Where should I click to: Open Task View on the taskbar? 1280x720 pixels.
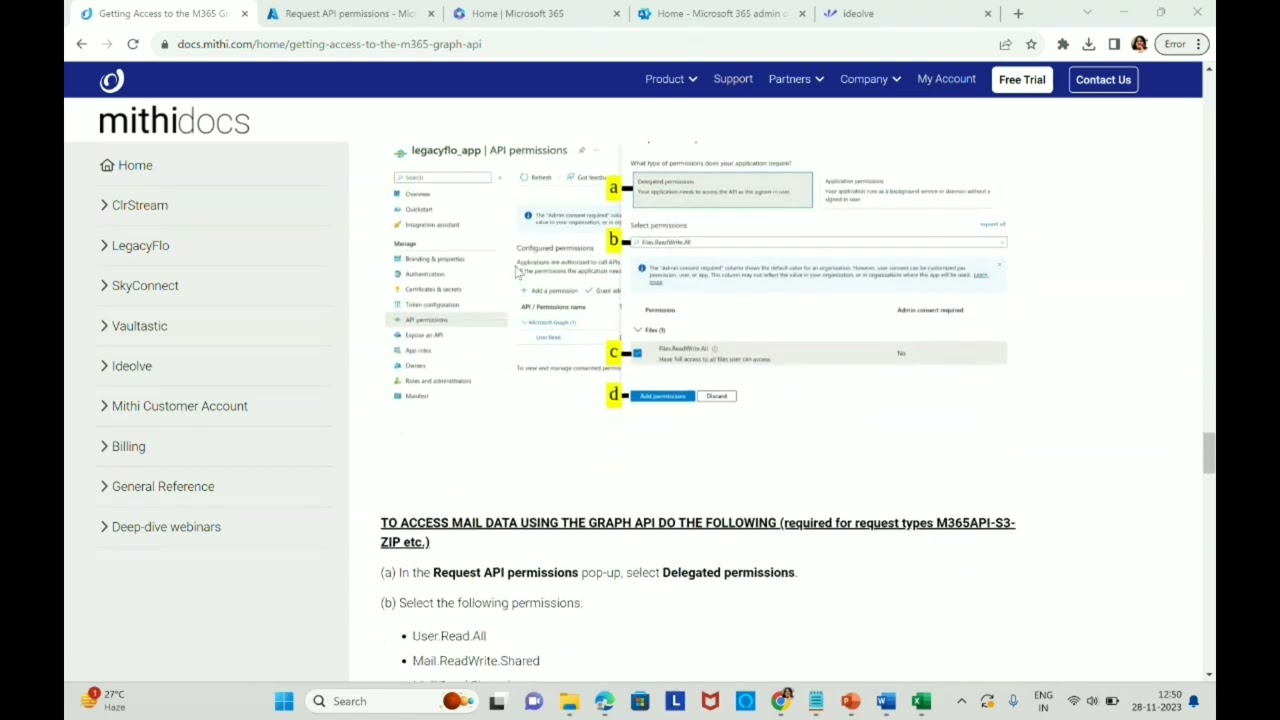(497, 701)
